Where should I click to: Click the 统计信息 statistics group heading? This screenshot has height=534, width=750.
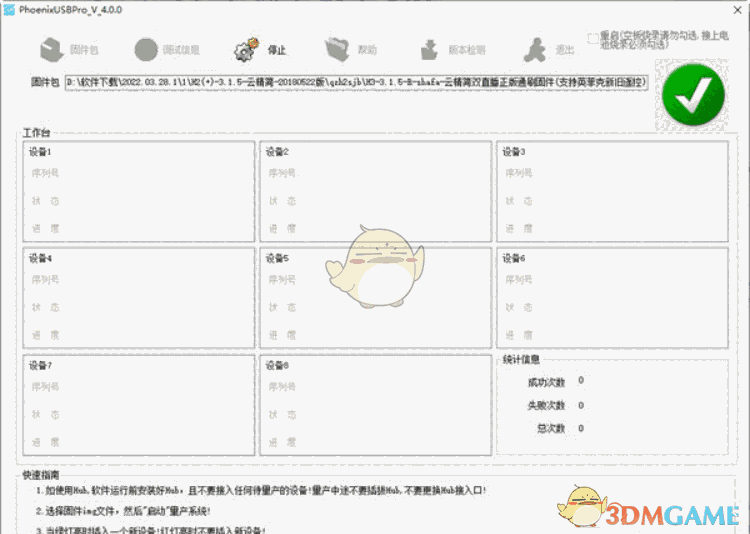(x=521, y=359)
